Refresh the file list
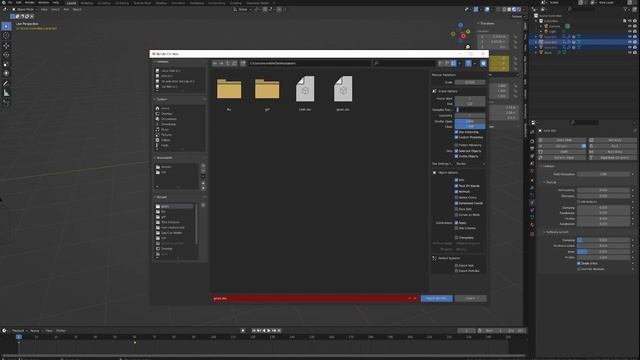640x360 pixels. point(234,63)
